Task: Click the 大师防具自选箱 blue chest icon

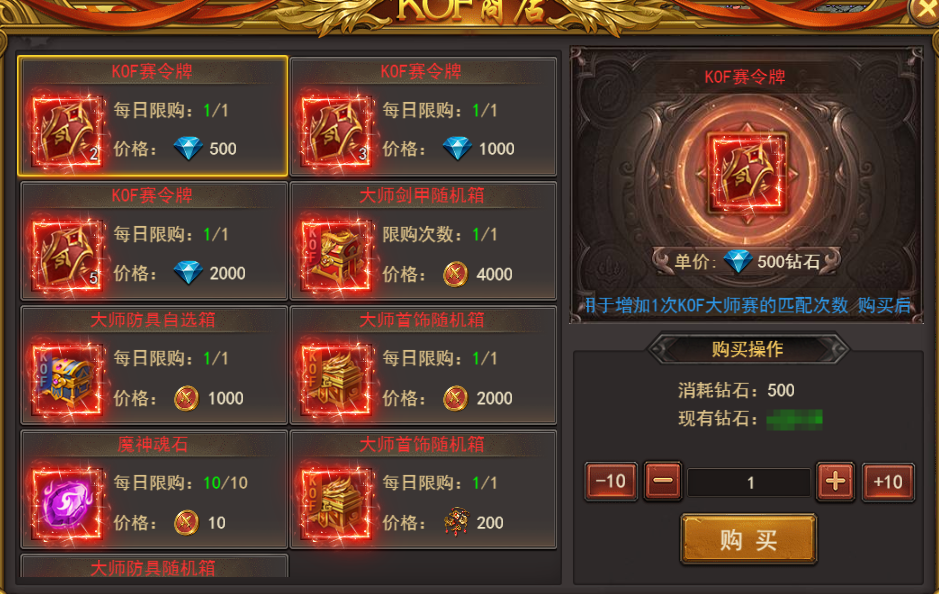Action: 67,380
